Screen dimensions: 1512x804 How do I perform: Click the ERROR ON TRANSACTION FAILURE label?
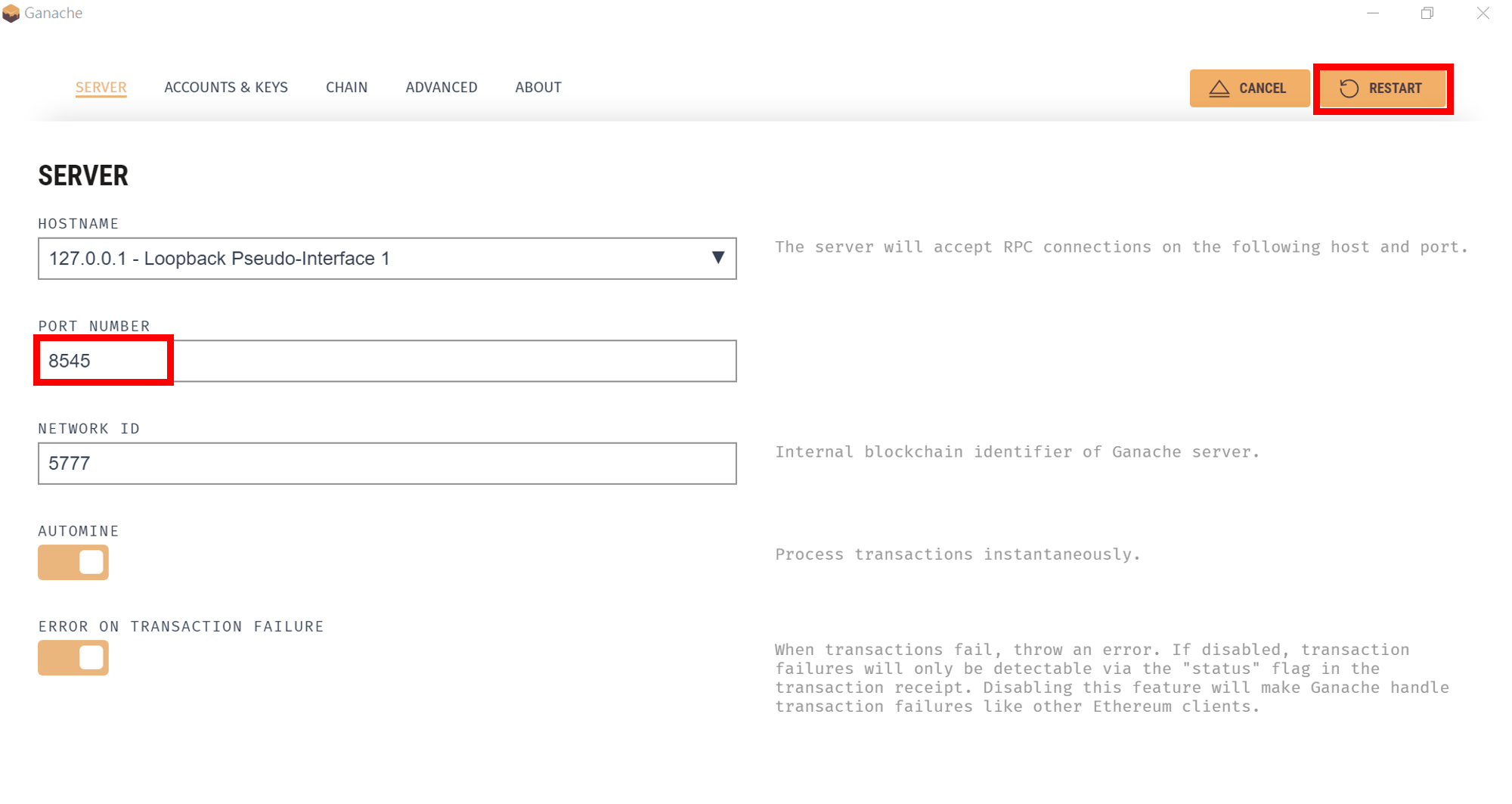coord(181,626)
